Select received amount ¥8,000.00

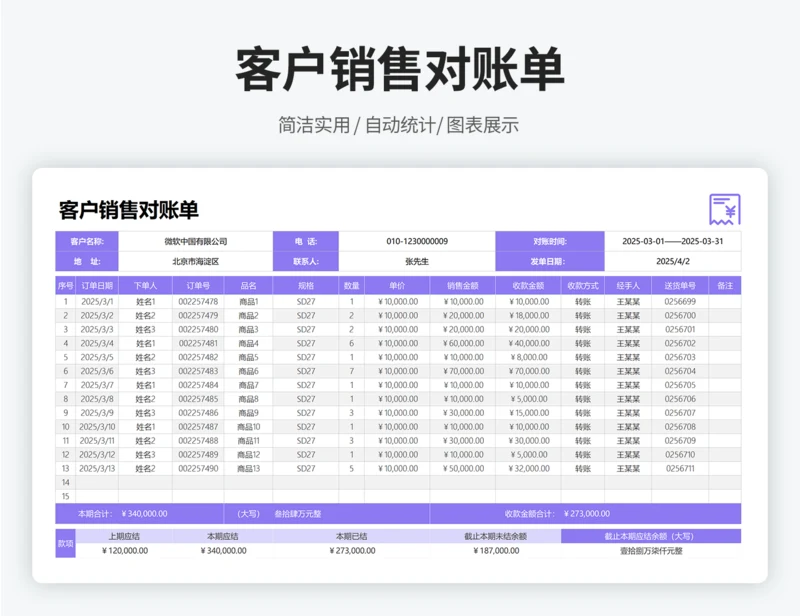[x=529, y=357]
